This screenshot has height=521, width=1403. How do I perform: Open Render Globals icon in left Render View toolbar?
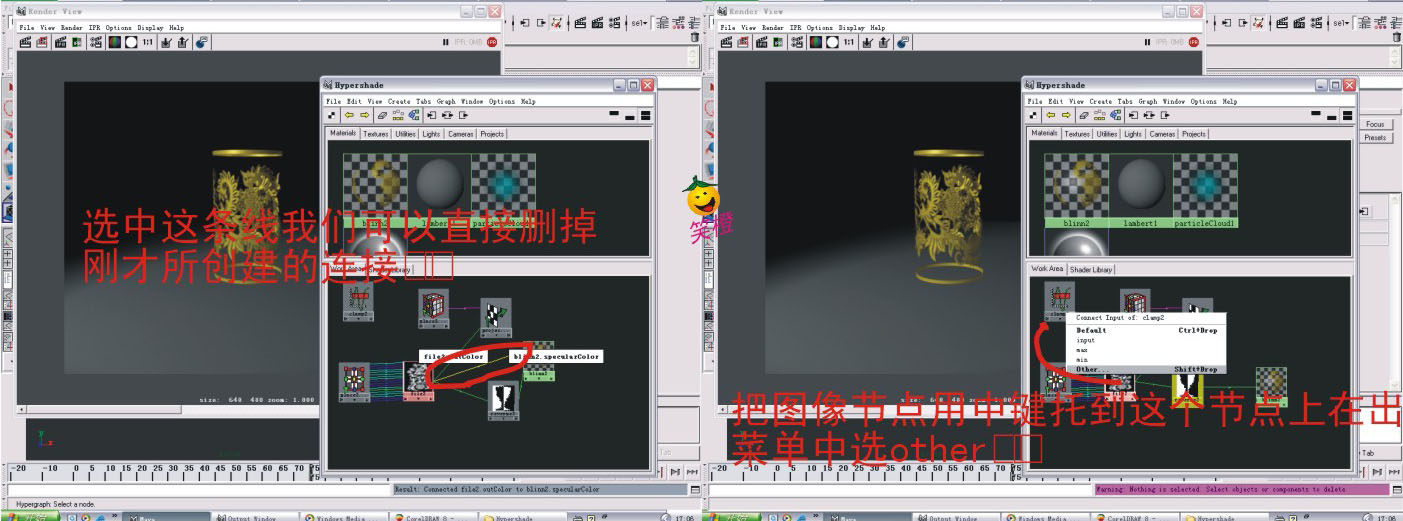point(96,43)
